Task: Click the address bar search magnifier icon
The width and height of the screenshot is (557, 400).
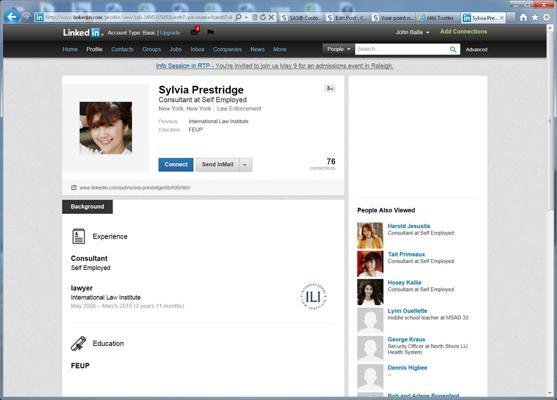Action: [238, 17]
